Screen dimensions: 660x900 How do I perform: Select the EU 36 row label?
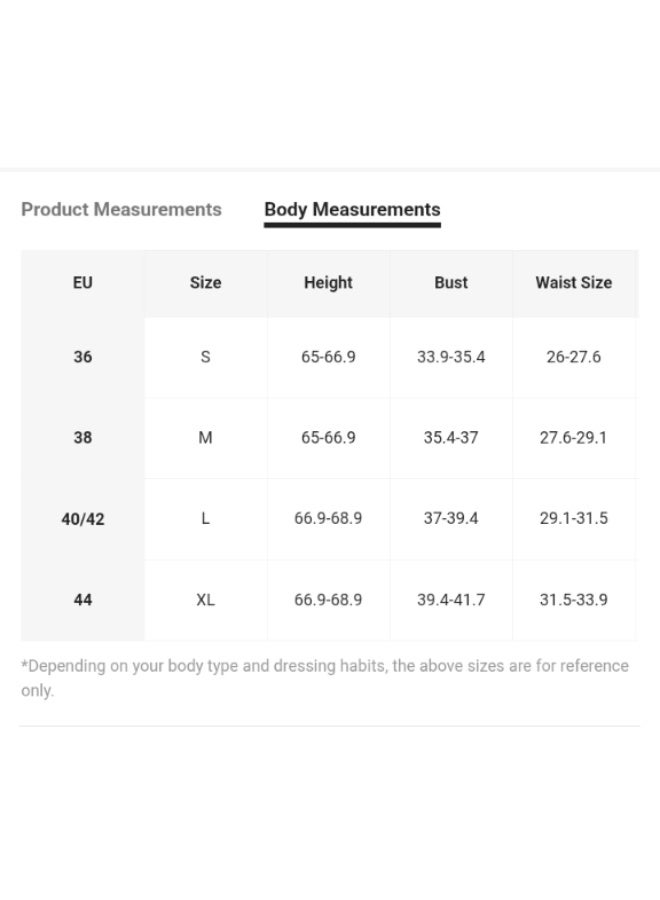(83, 357)
